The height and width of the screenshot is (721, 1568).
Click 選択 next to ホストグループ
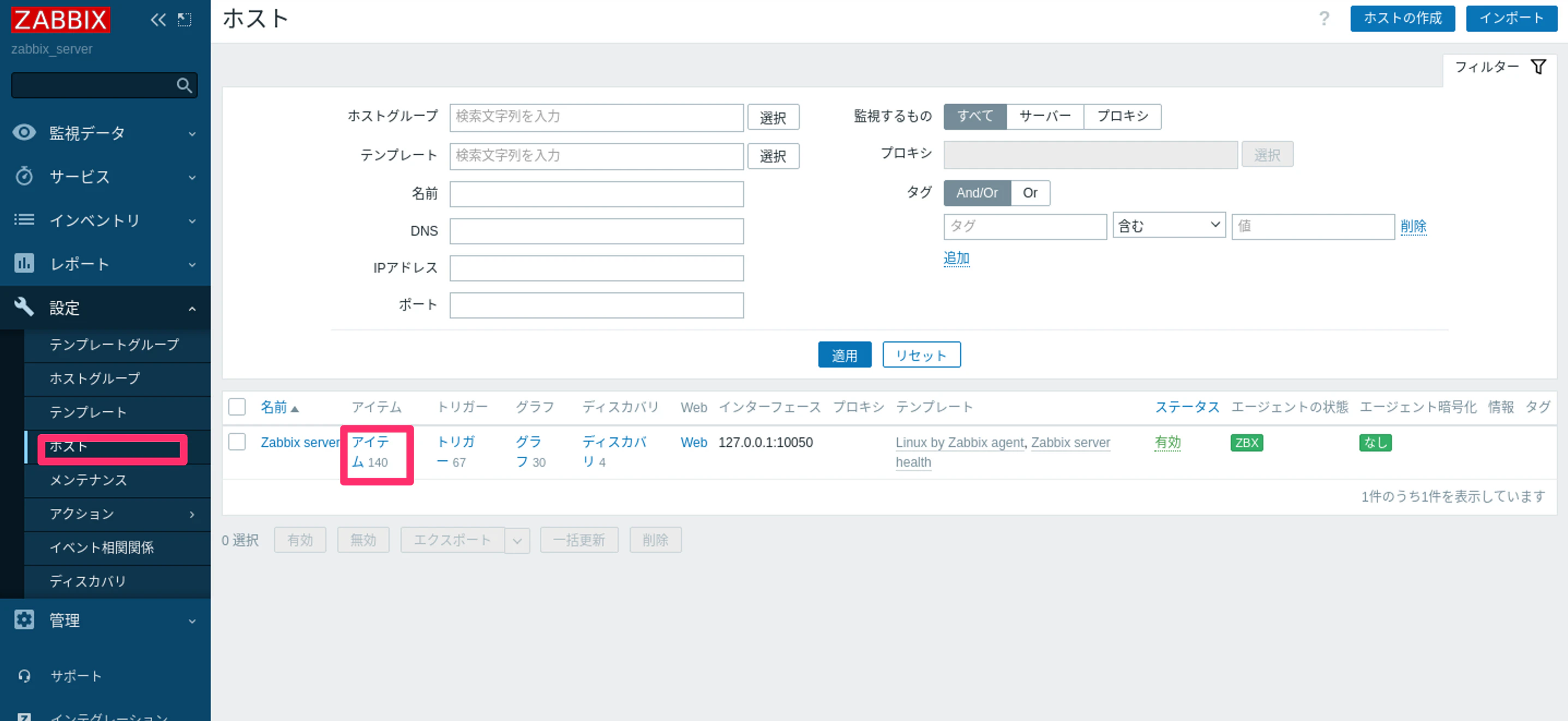pyautogui.click(x=773, y=117)
